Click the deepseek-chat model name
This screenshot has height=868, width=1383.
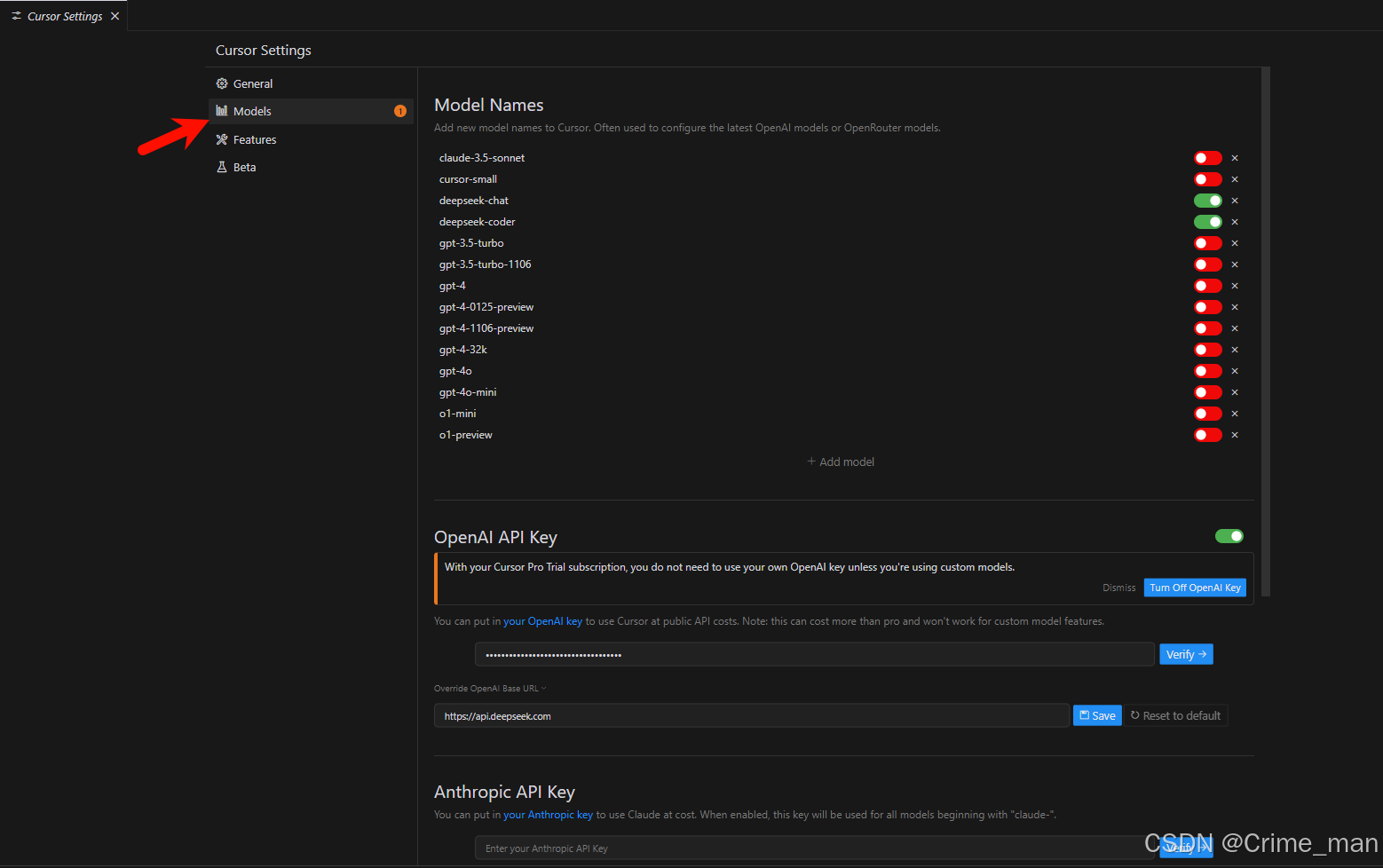click(474, 201)
